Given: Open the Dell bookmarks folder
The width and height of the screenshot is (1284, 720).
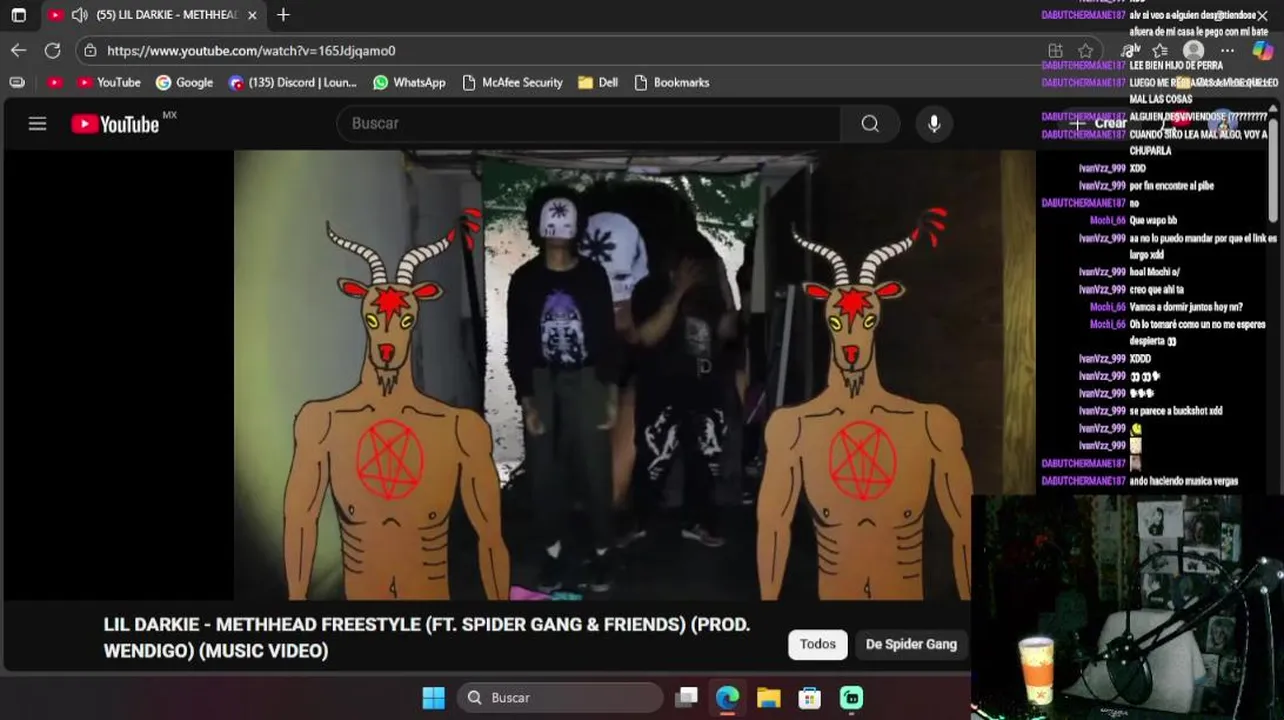Looking at the screenshot, I should (598, 82).
